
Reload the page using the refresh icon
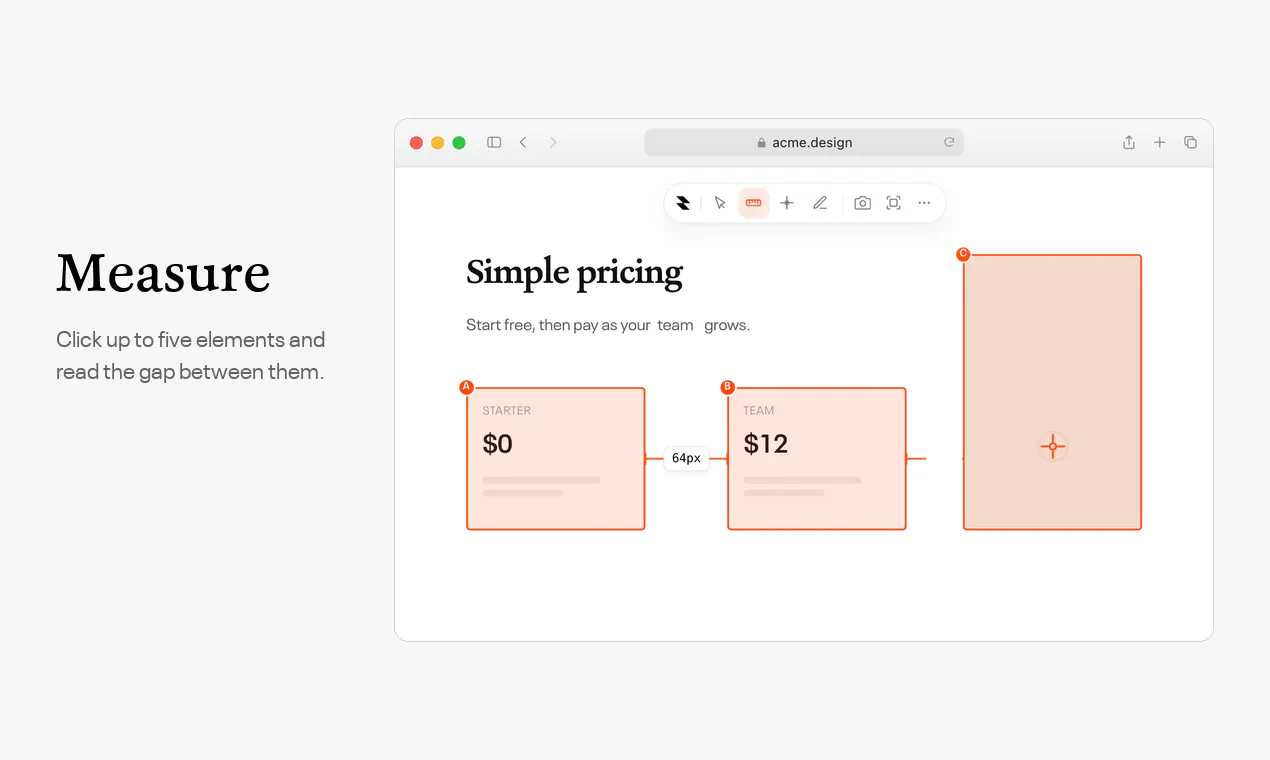[x=949, y=143]
